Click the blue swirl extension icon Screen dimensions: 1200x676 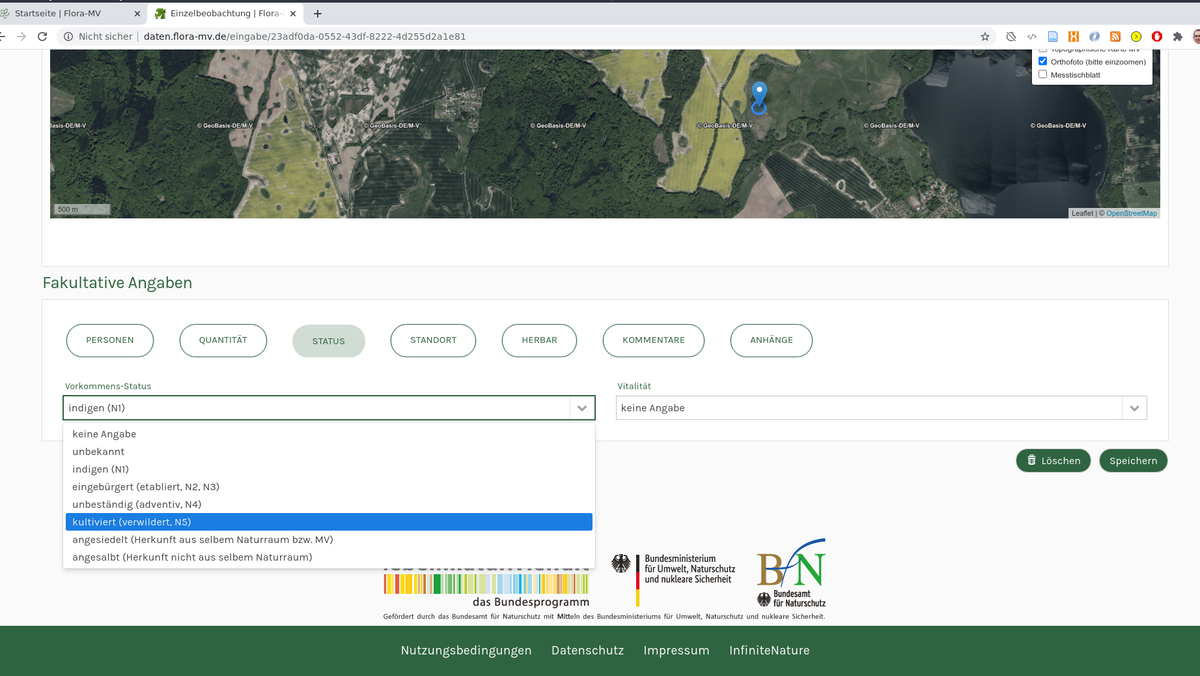(1095, 36)
